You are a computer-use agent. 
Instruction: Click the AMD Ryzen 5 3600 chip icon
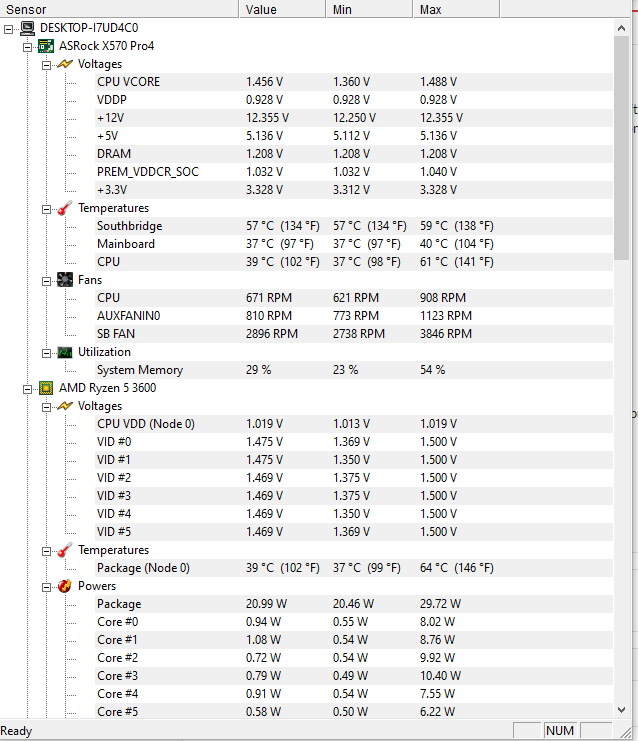coord(46,388)
